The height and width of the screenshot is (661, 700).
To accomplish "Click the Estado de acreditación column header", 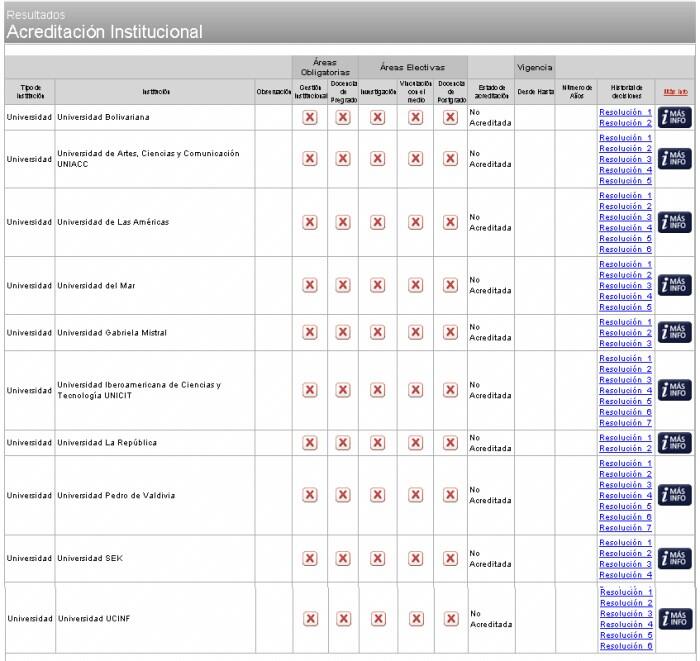I will pyautogui.click(x=491, y=92).
